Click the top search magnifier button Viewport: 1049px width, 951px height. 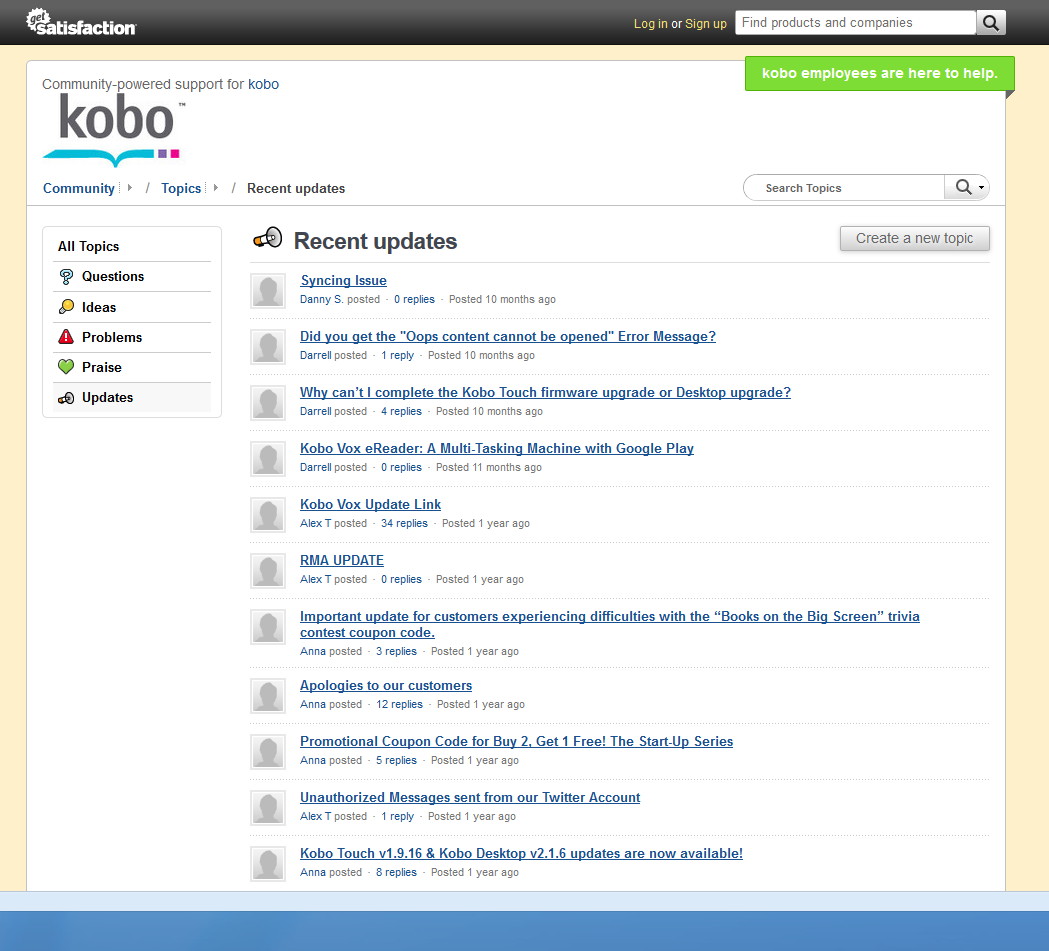click(990, 23)
